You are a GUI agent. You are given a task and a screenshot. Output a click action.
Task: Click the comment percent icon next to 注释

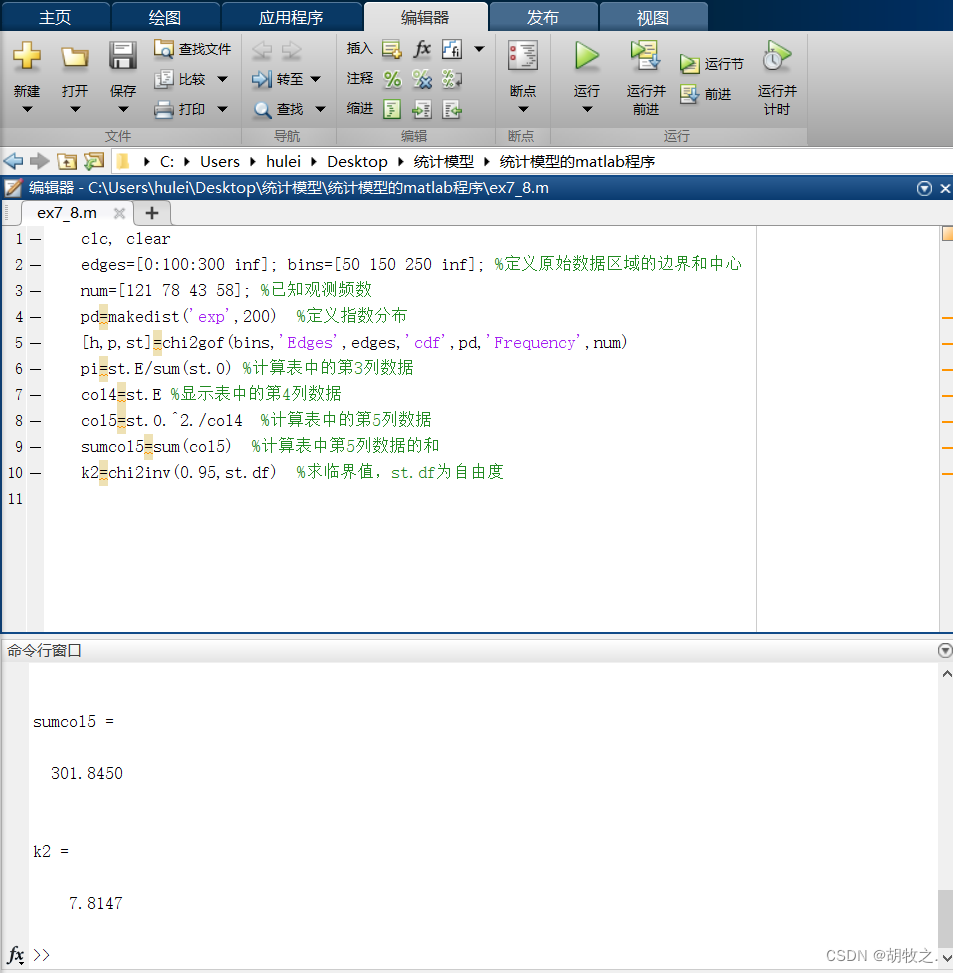coord(392,79)
